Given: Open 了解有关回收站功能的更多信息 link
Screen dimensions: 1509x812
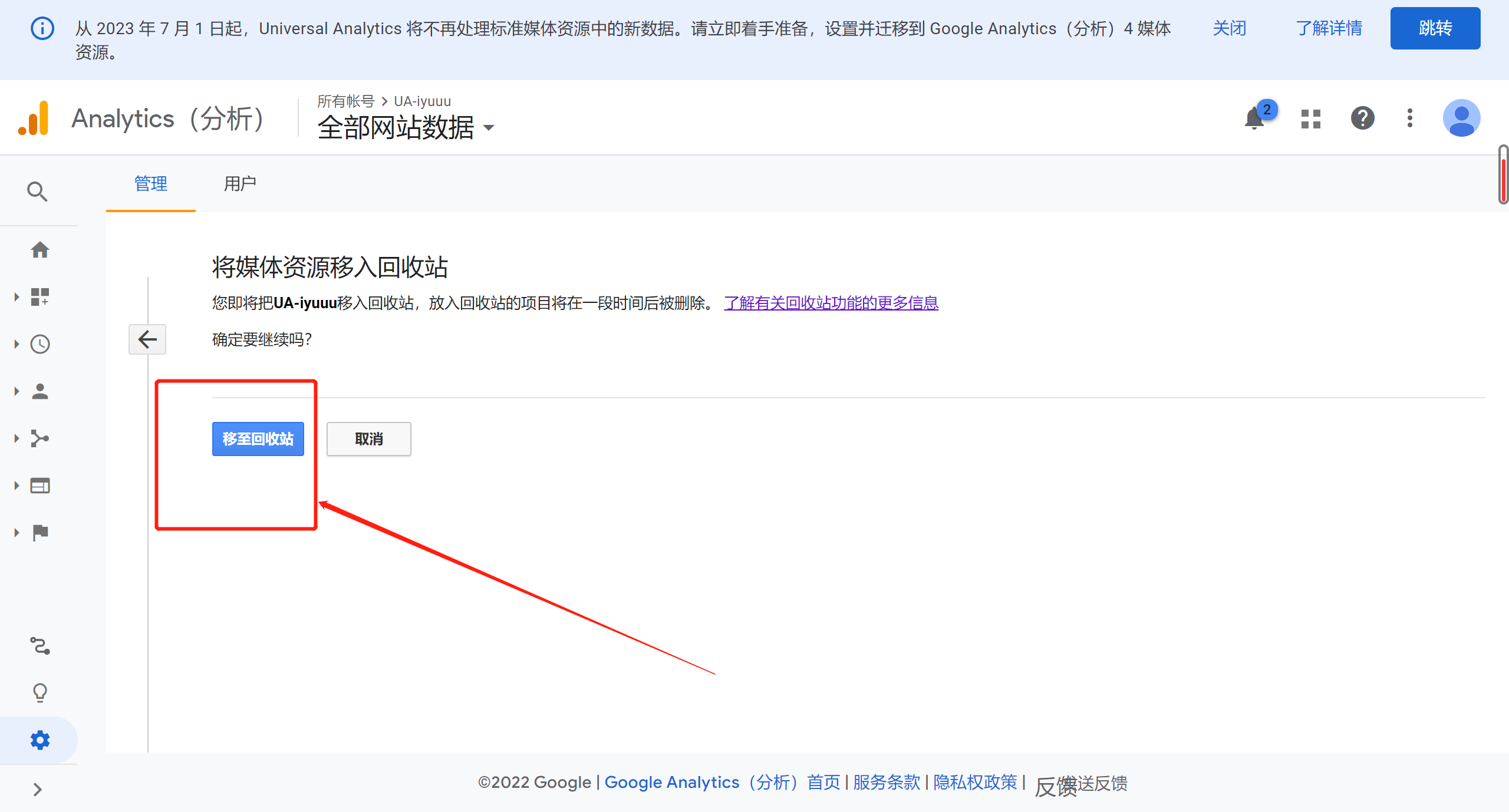Looking at the screenshot, I should pos(831,303).
